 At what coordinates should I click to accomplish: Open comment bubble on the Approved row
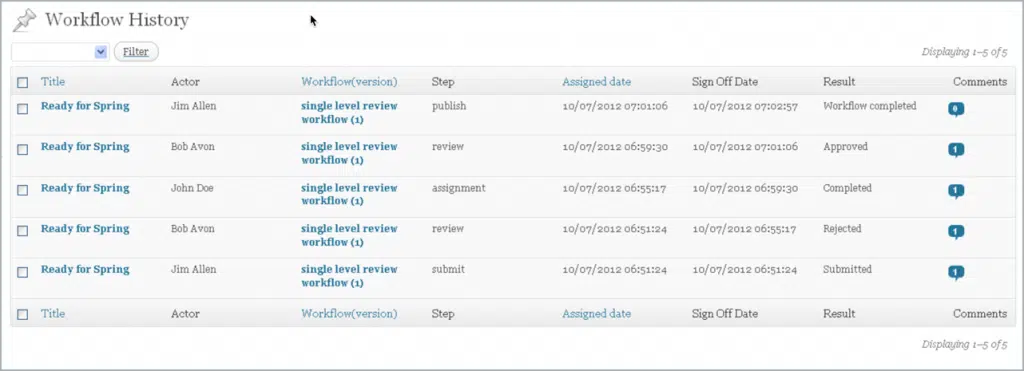[x=956, y=151]
